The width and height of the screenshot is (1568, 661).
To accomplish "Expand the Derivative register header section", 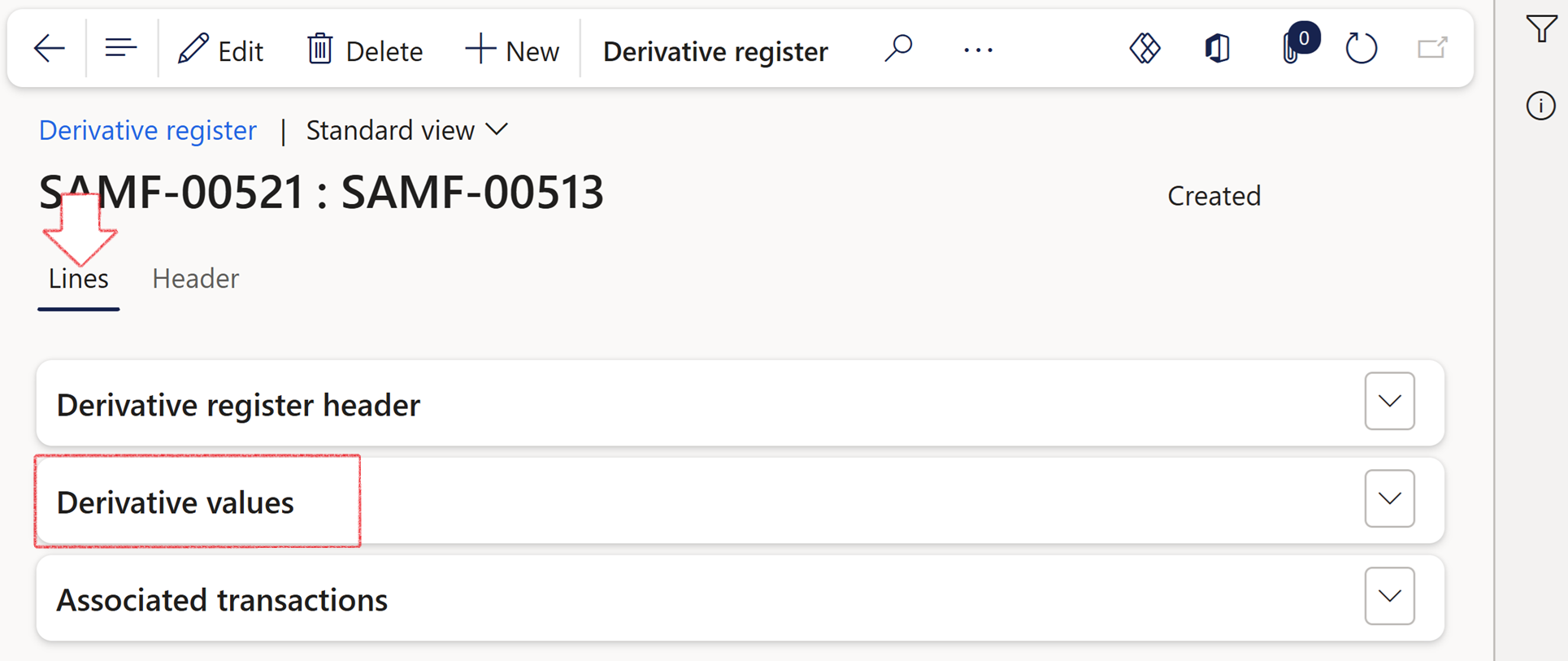I will [x=1389, y=402].
